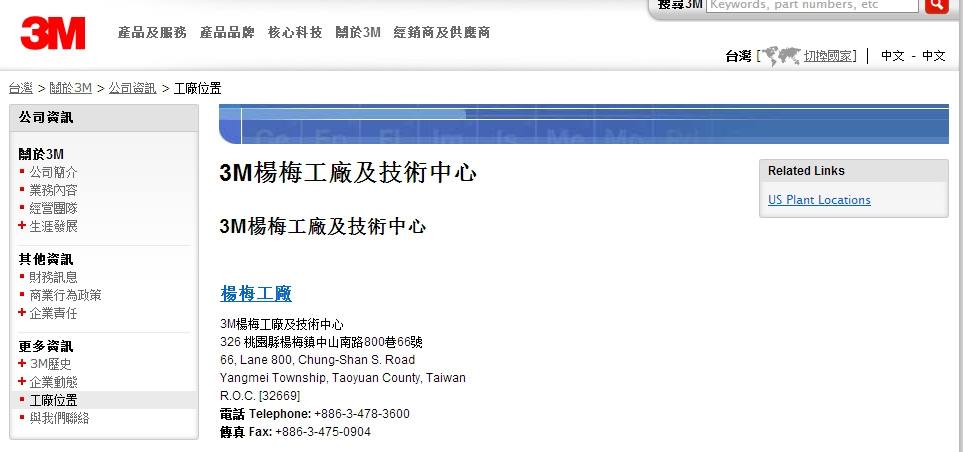This screenshot has height=452, width=963.
Task: Open the 核心科技 menu
Action: point(295,33)
